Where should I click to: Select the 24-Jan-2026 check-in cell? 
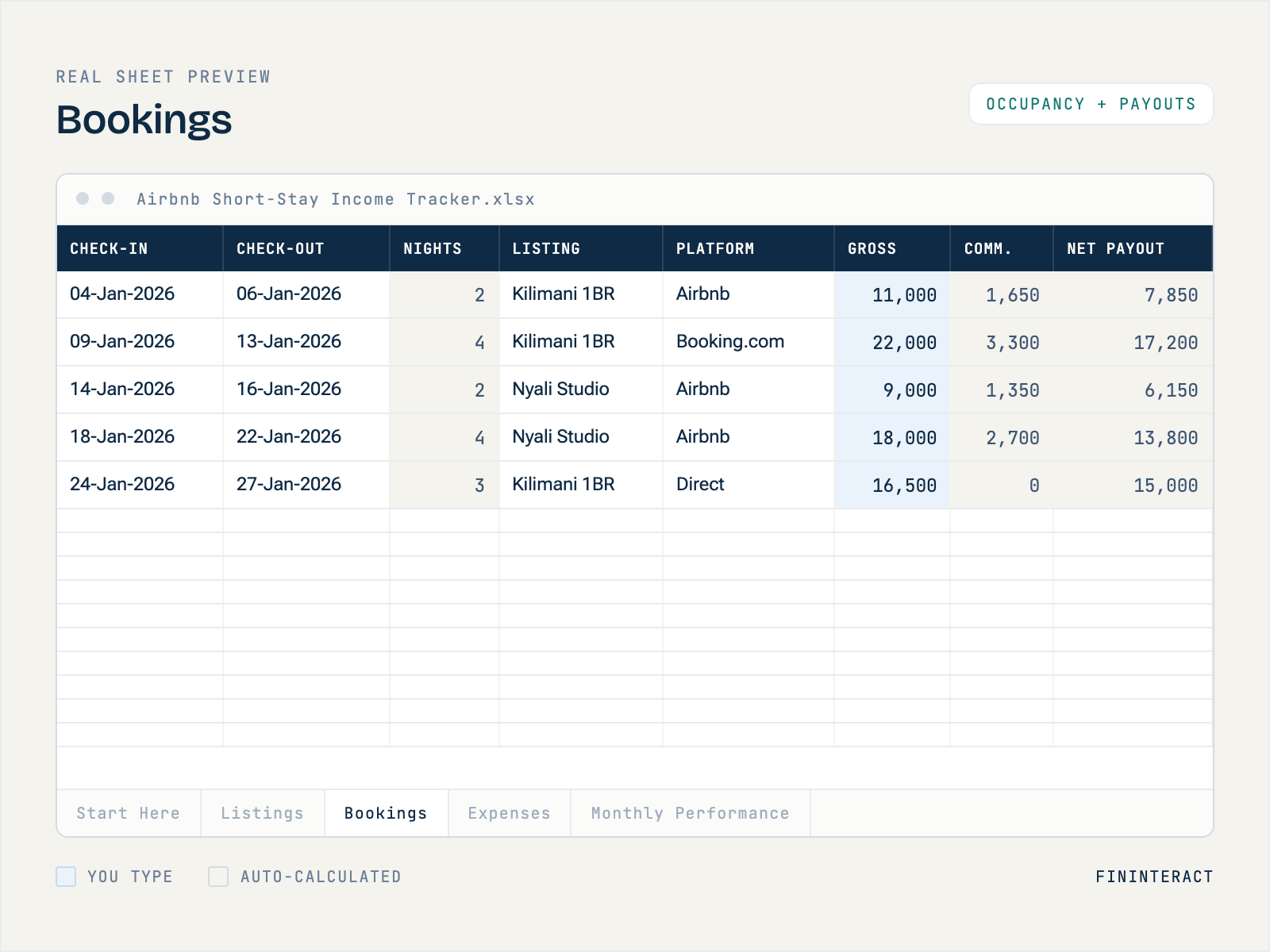[x=140, y=485]
